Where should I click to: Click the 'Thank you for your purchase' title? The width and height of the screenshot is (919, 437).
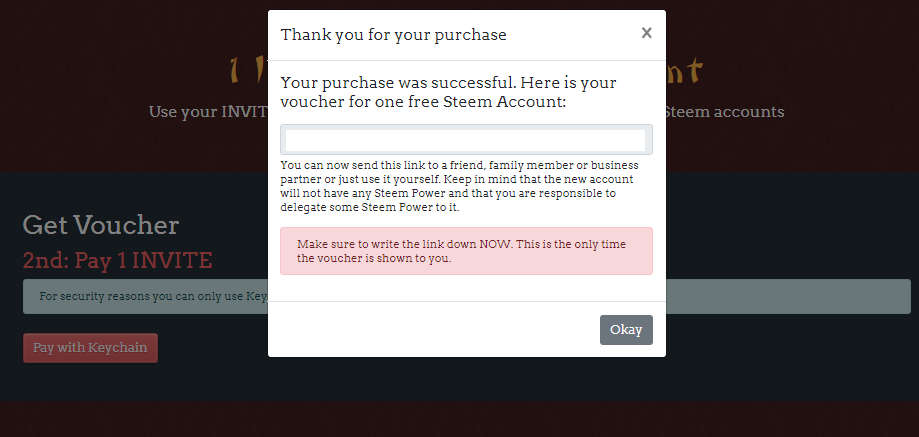393,35
